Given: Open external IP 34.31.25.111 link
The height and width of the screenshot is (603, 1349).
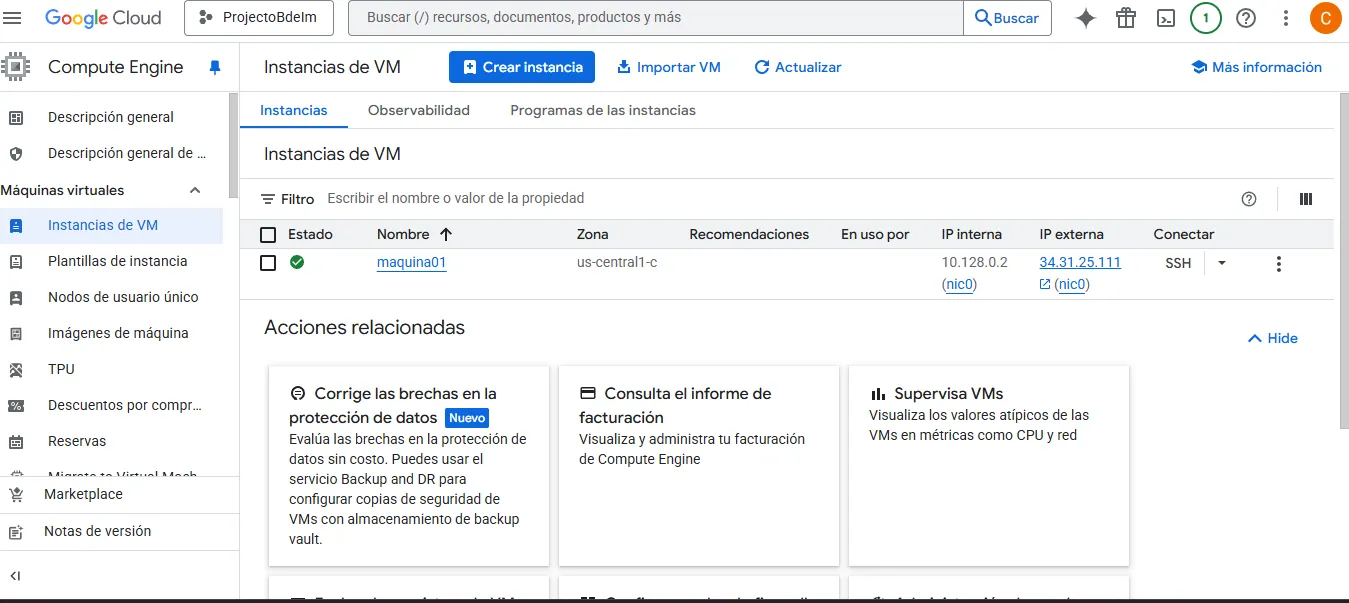Looking at the screenshot, I should coord(1080,262).
